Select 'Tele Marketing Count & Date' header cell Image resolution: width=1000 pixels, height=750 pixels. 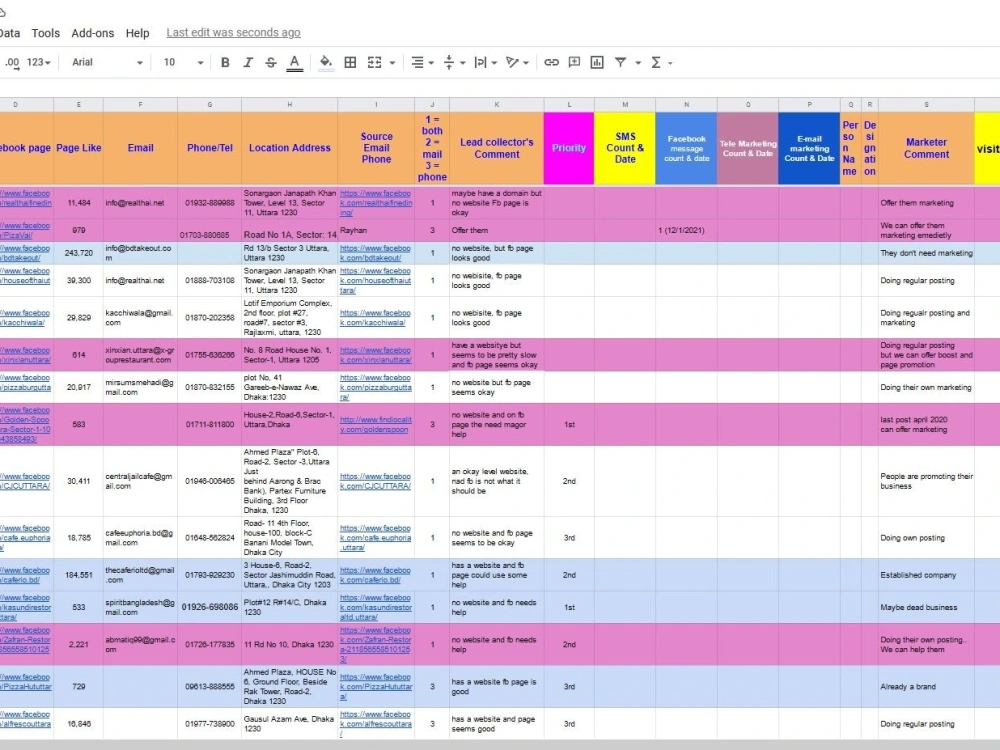(x=748, y=148)
